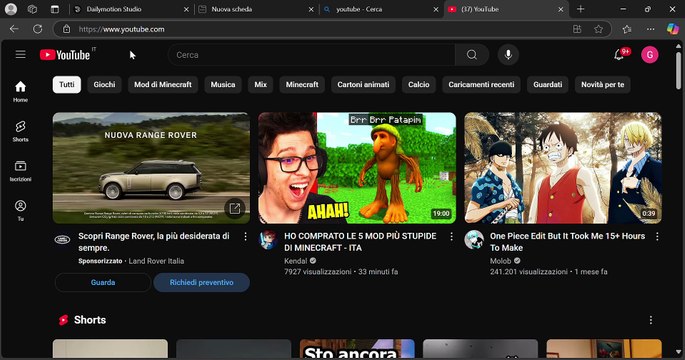Select the Guardati filter chip
Screen dimensions: 685x360
pyautogui.click(x=548, y=84)
